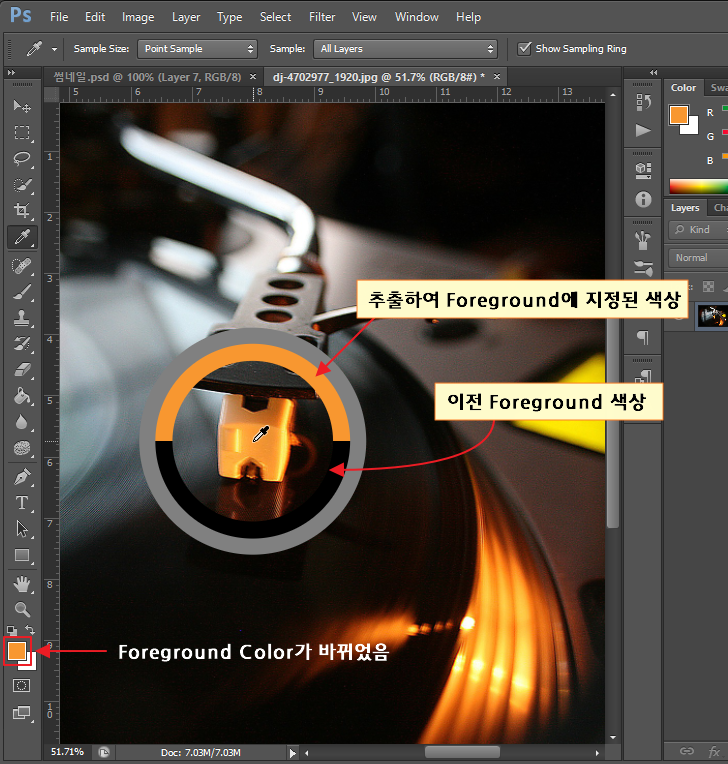Open the Sample All Layers dropdown
Viewport: 728px width, 764px height.
point(405,49)
